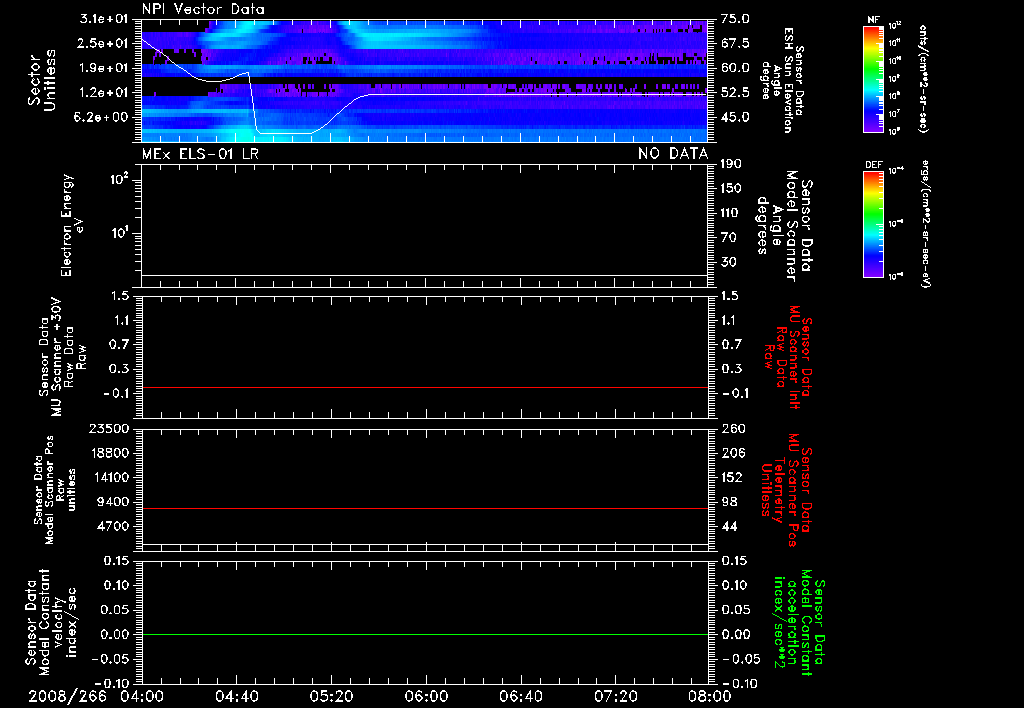Click the '1.2e+01' sector tick label
The height and width of the screenshot is (708, 1024).
pos(103,93)
